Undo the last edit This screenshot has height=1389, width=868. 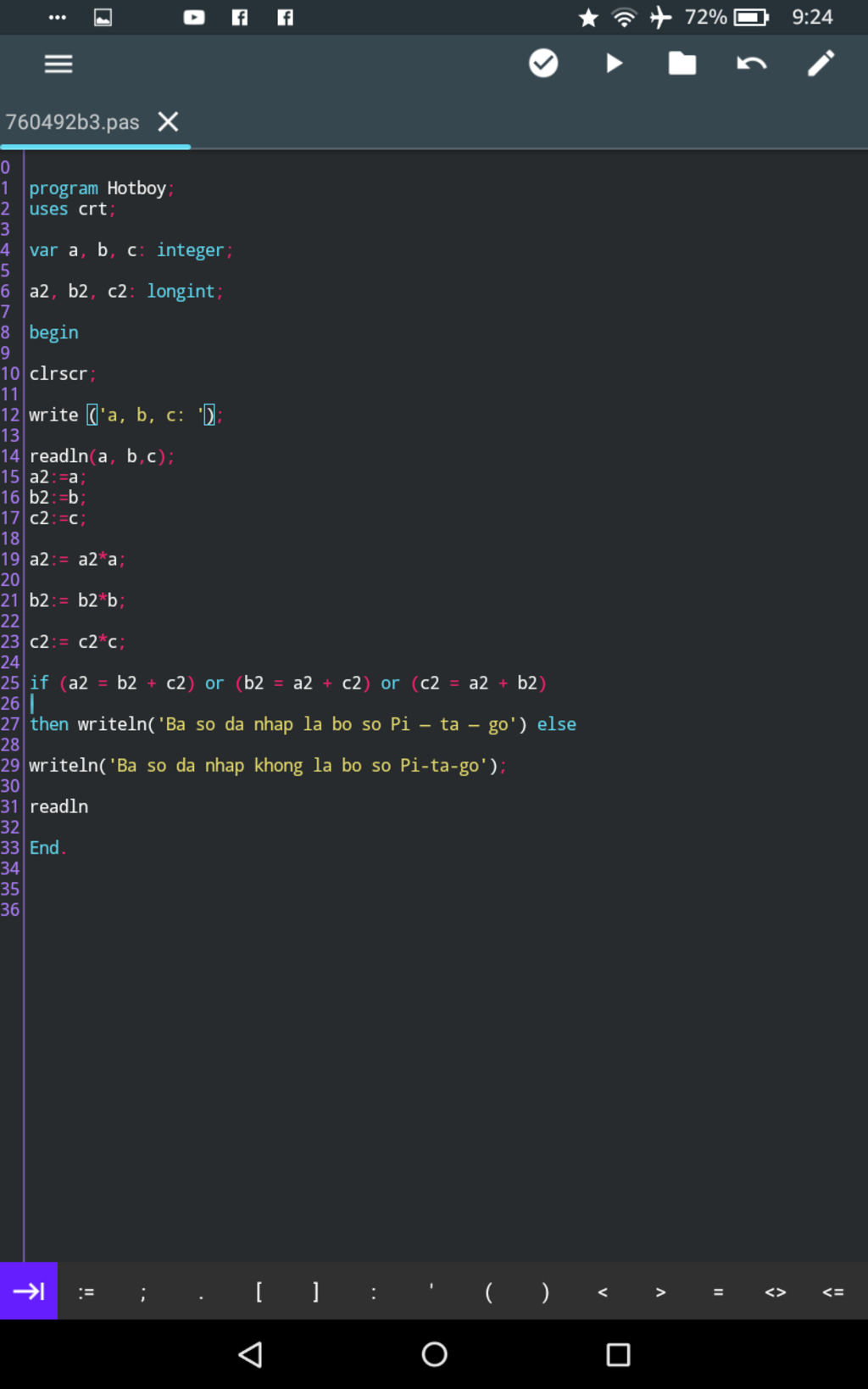pos(752,63)
